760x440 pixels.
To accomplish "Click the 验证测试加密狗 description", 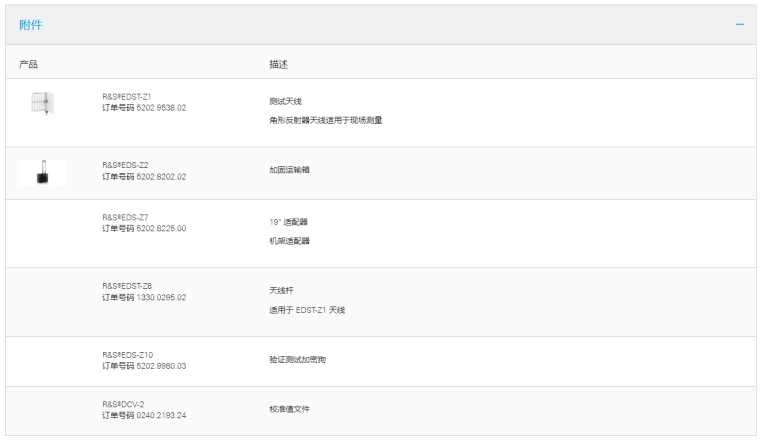I will [292, 359].
